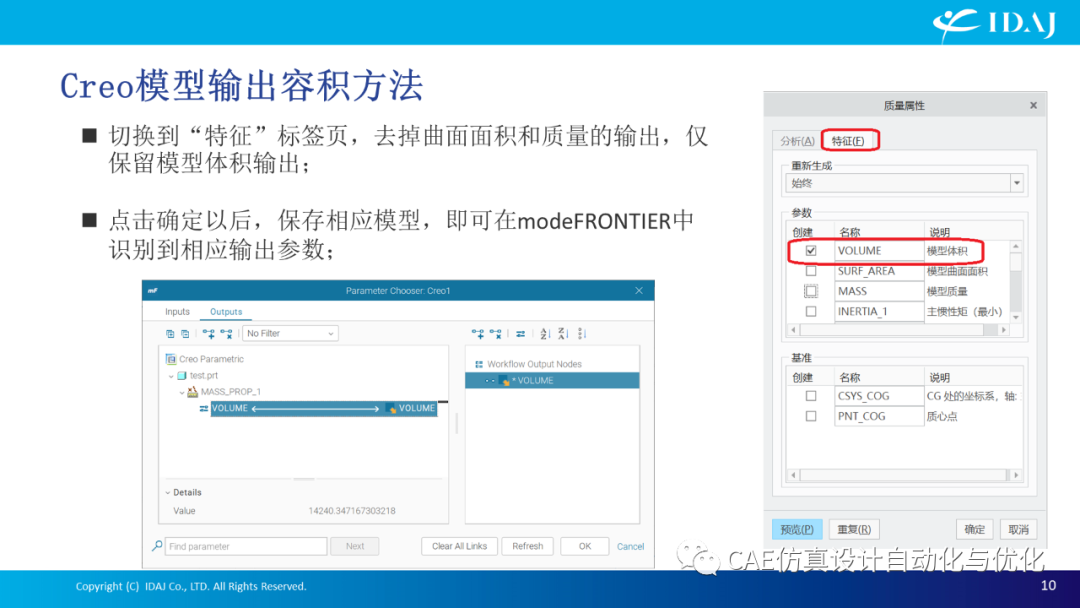Click the remove node icon above Workflow Output Nodes
Screen dimensions: 1080x608
click(x=495, y=333)
